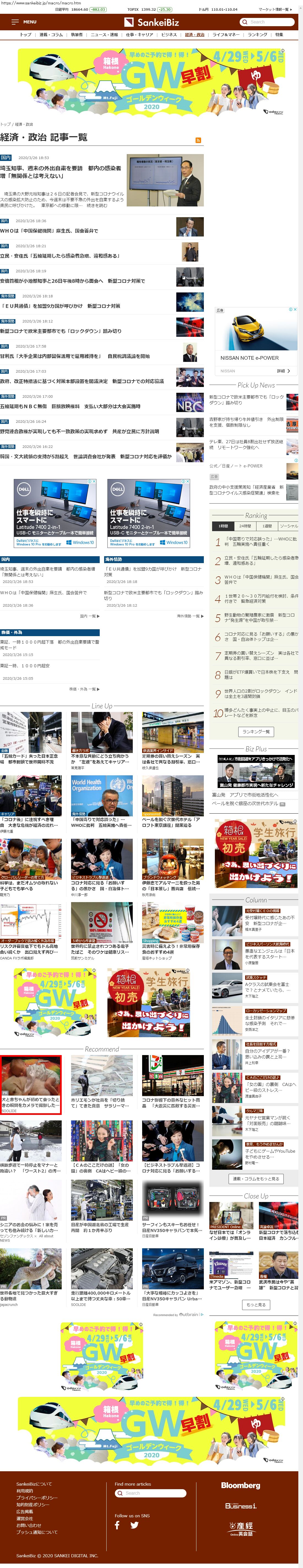Click the Facebook icon in footer
Viewport: 303px width, 1568px height.
(x=117, y=1525)
